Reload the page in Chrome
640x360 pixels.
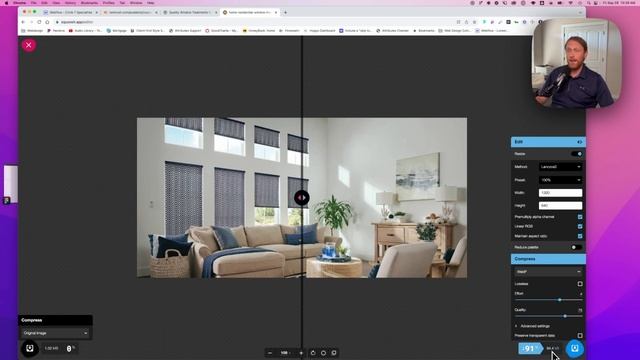[39, 22]
